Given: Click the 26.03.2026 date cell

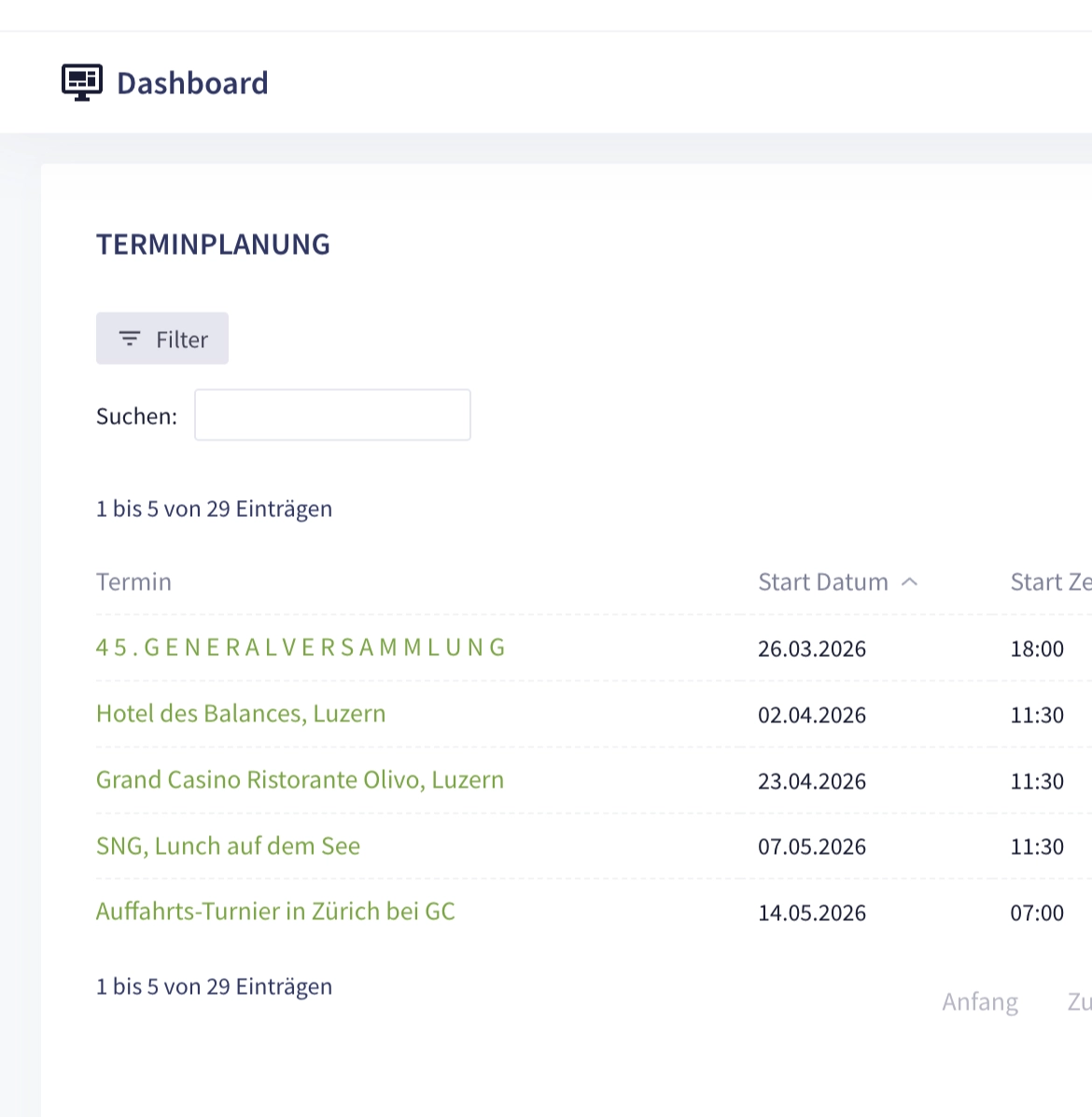Looking at the screenshot, I should (x=811, y=649).
